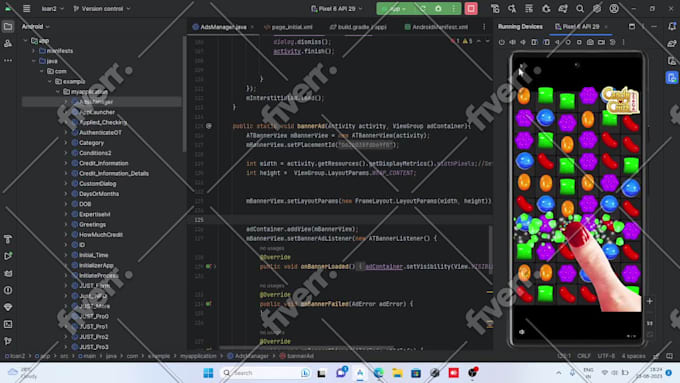This screenshot has height=383, width=680.
Task: Click emulator home circle icon
Action: 568,42
